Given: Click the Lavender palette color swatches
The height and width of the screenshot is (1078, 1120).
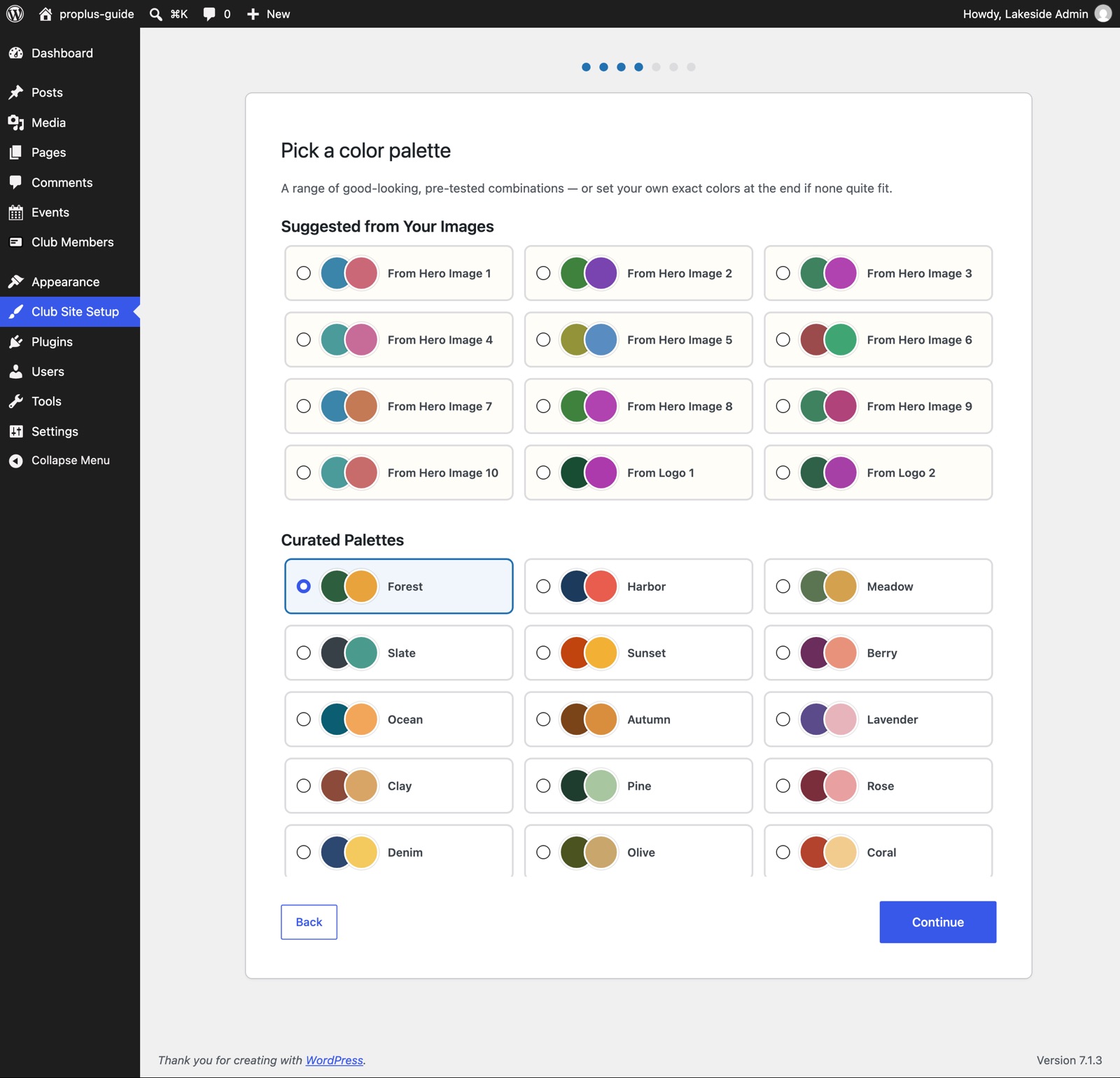Looking at the screenshot, I should [829, 720].
